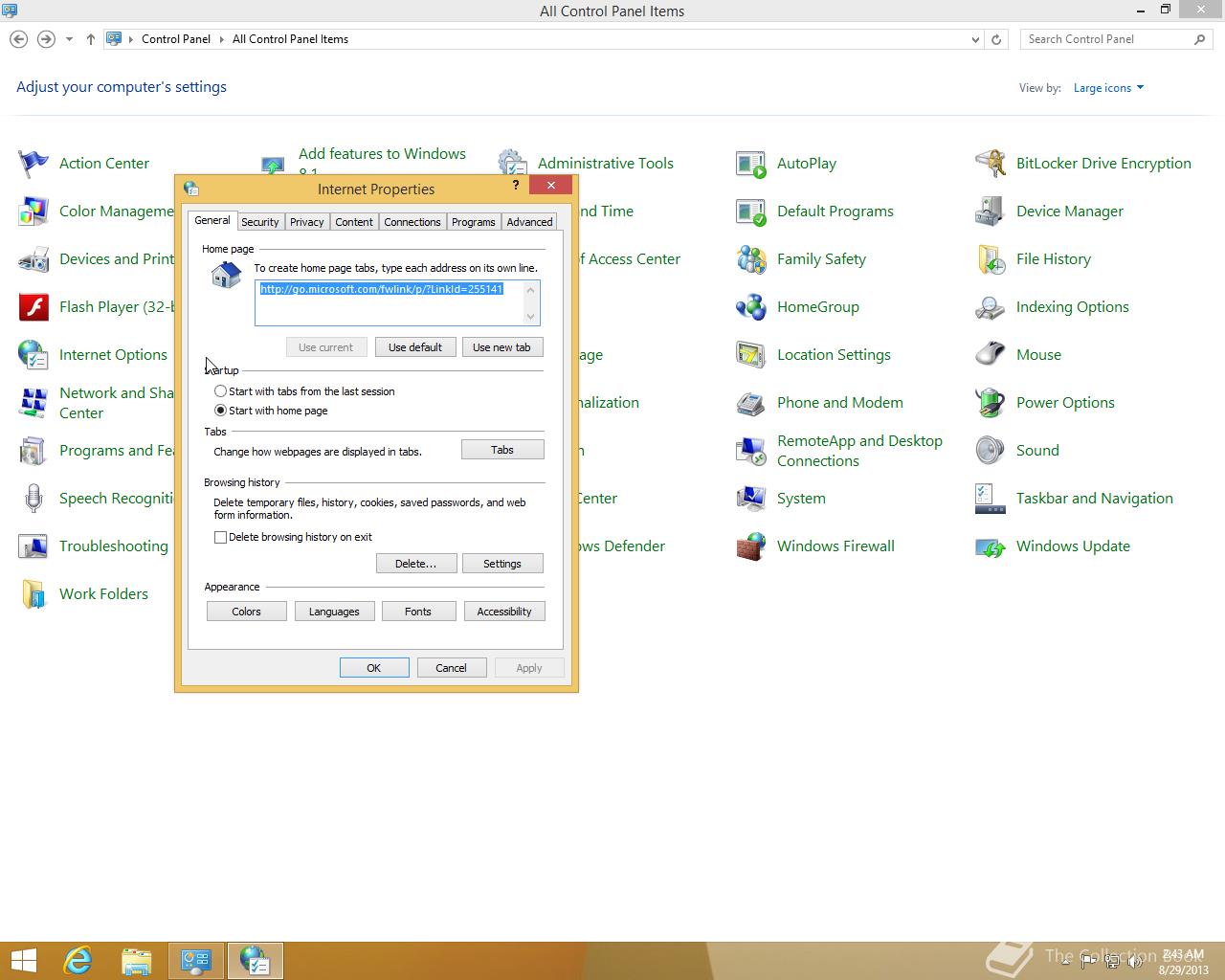This screenshot has width=1225, height=980.
Task: Open the Indexing Options icon
Action: pos(991,307)
